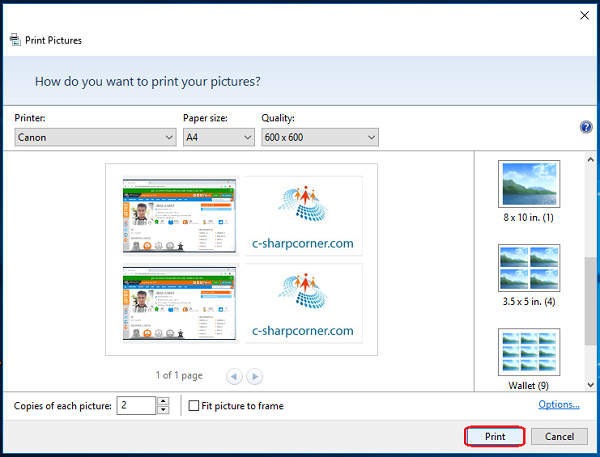The height and width of the screenshot is (457, 600).
Task: Open the Printer dropdown showing Canon
Action: (x=95, y=137)
